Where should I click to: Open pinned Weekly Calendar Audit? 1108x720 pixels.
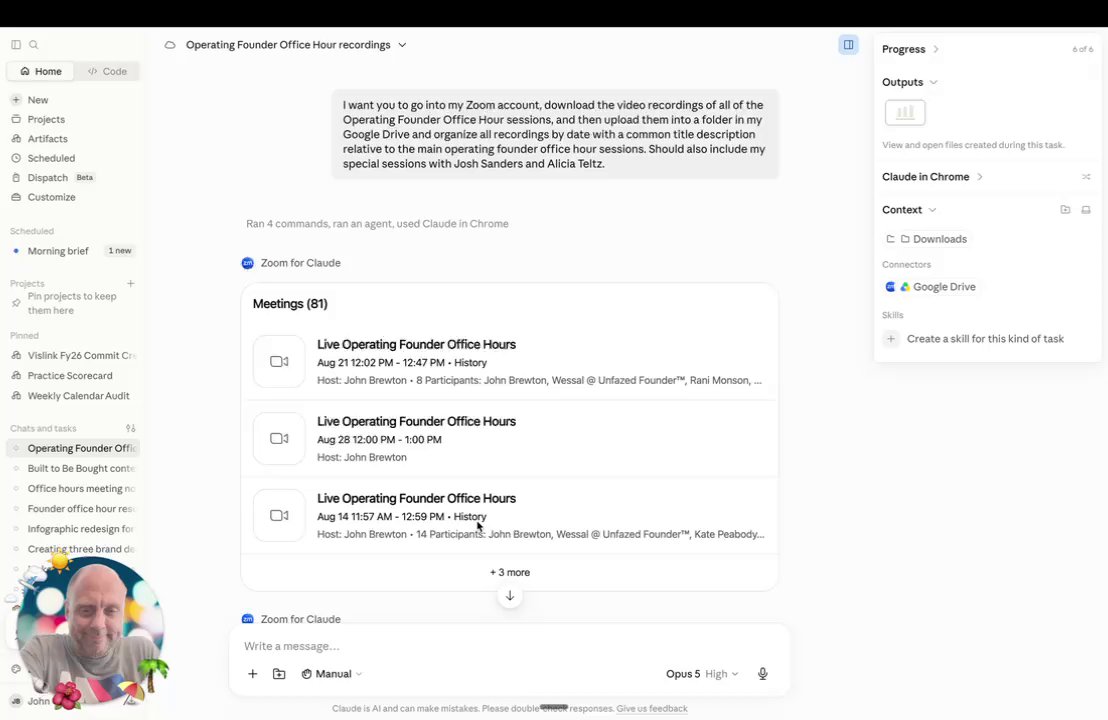[73, 396]
